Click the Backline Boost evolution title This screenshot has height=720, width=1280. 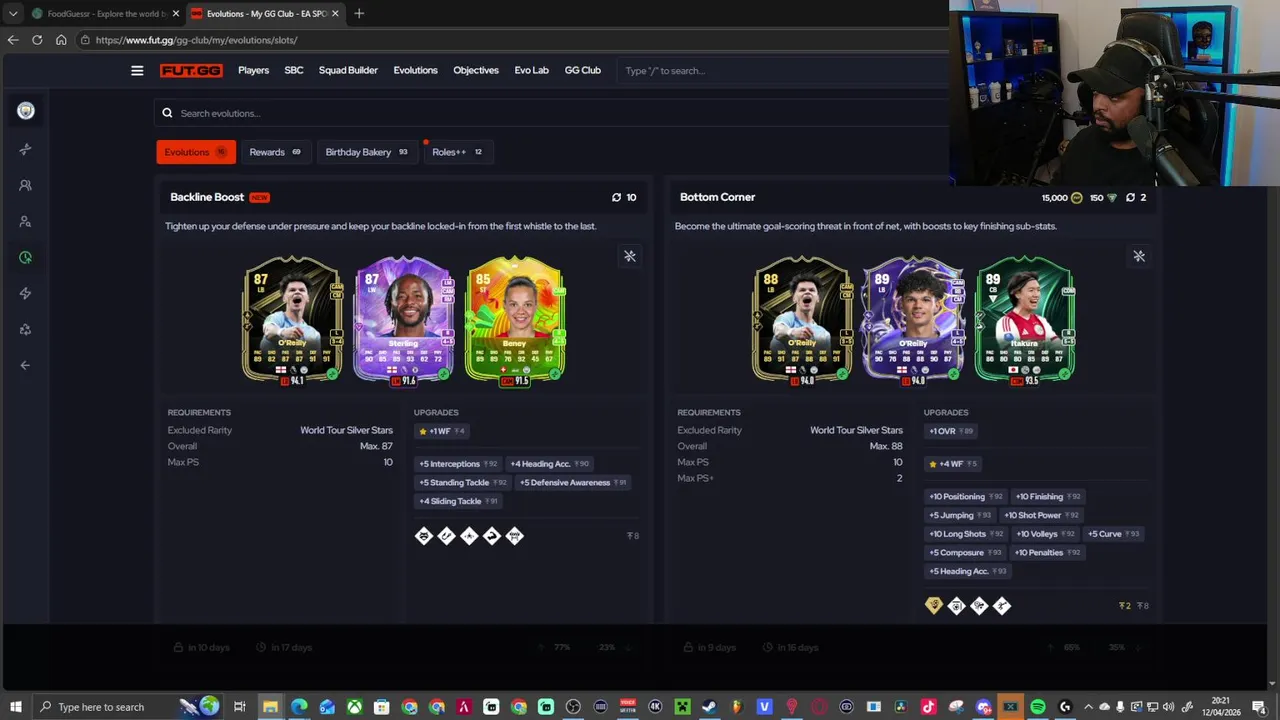(207, 197)
